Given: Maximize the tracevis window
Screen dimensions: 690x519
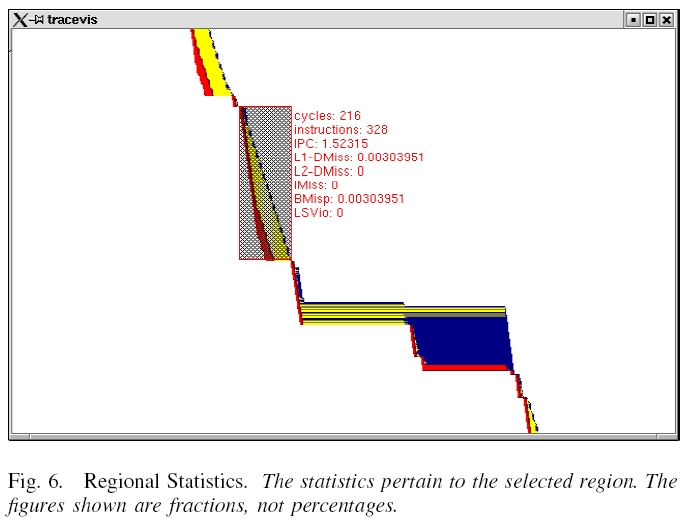Looking at the screenshot, I should pyautogui.click(x=650, y=20).
